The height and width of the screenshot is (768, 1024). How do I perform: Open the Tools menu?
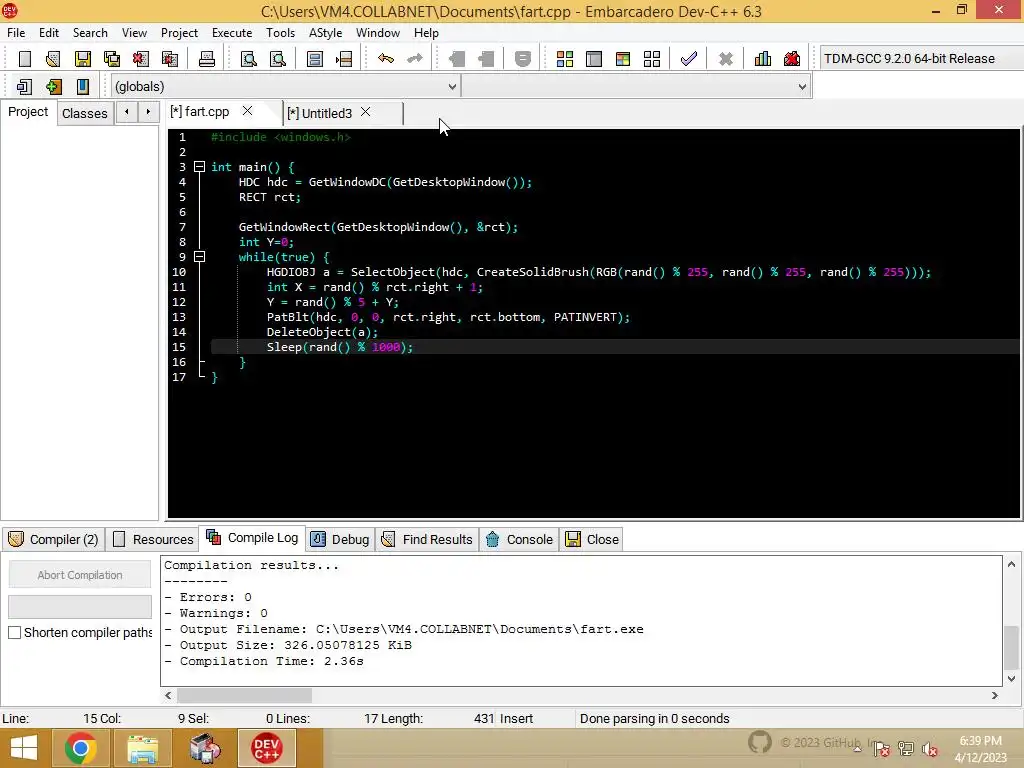[x=280, y=33]
